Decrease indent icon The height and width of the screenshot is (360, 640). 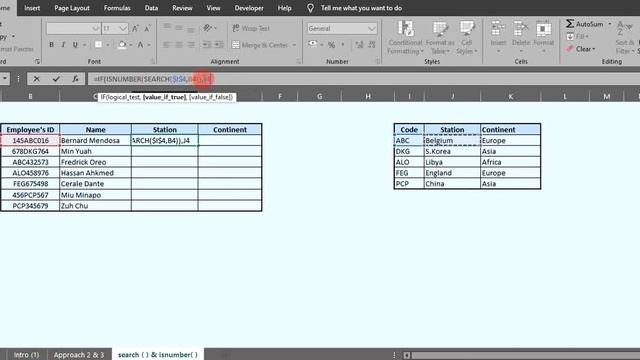coord(207,45)
